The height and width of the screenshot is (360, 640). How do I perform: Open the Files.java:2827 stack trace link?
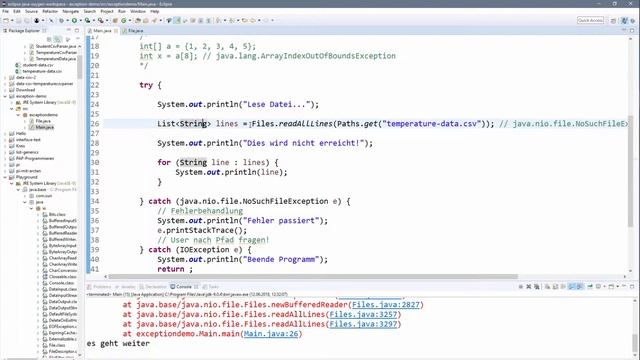click(x=386, y=304)
